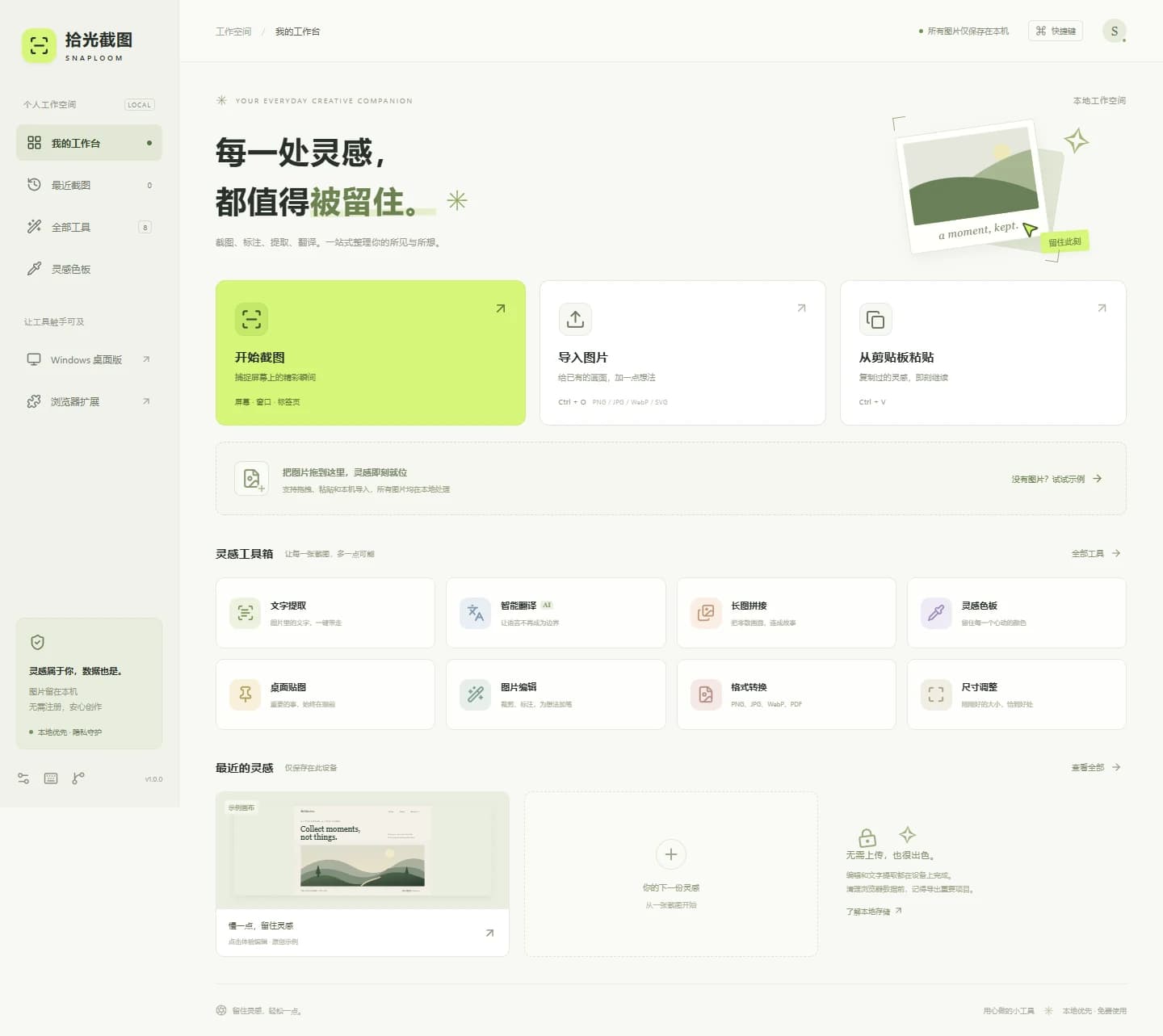The width and height of the screenshot is (1163, 1036).
Task: Click the 工作空间 breadcrumb
Action: [x=233, y=31]
